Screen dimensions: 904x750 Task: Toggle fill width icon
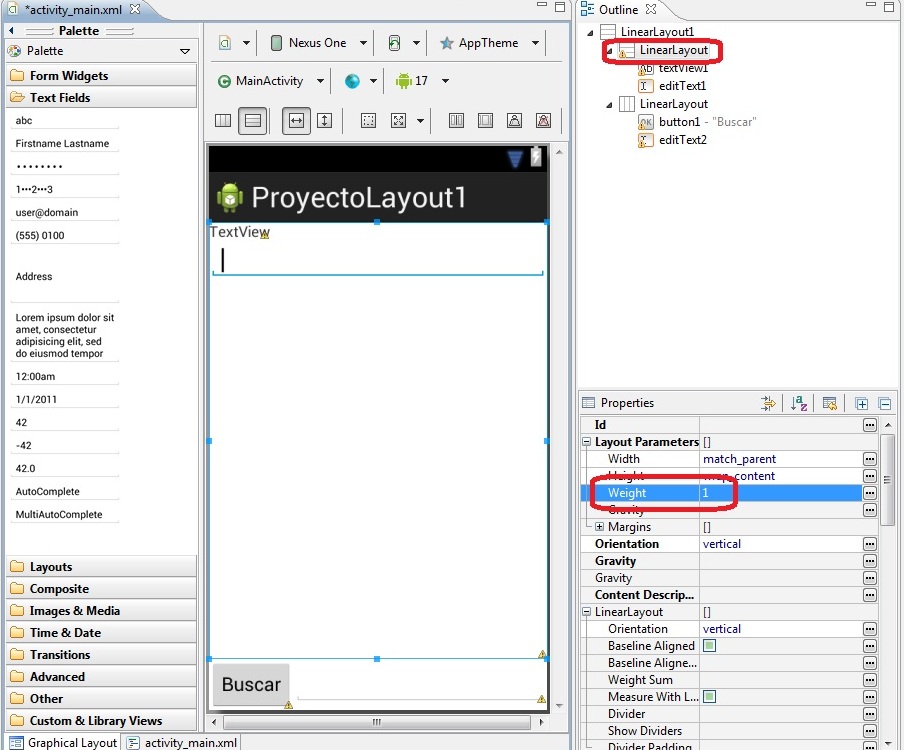coord(296,120)
